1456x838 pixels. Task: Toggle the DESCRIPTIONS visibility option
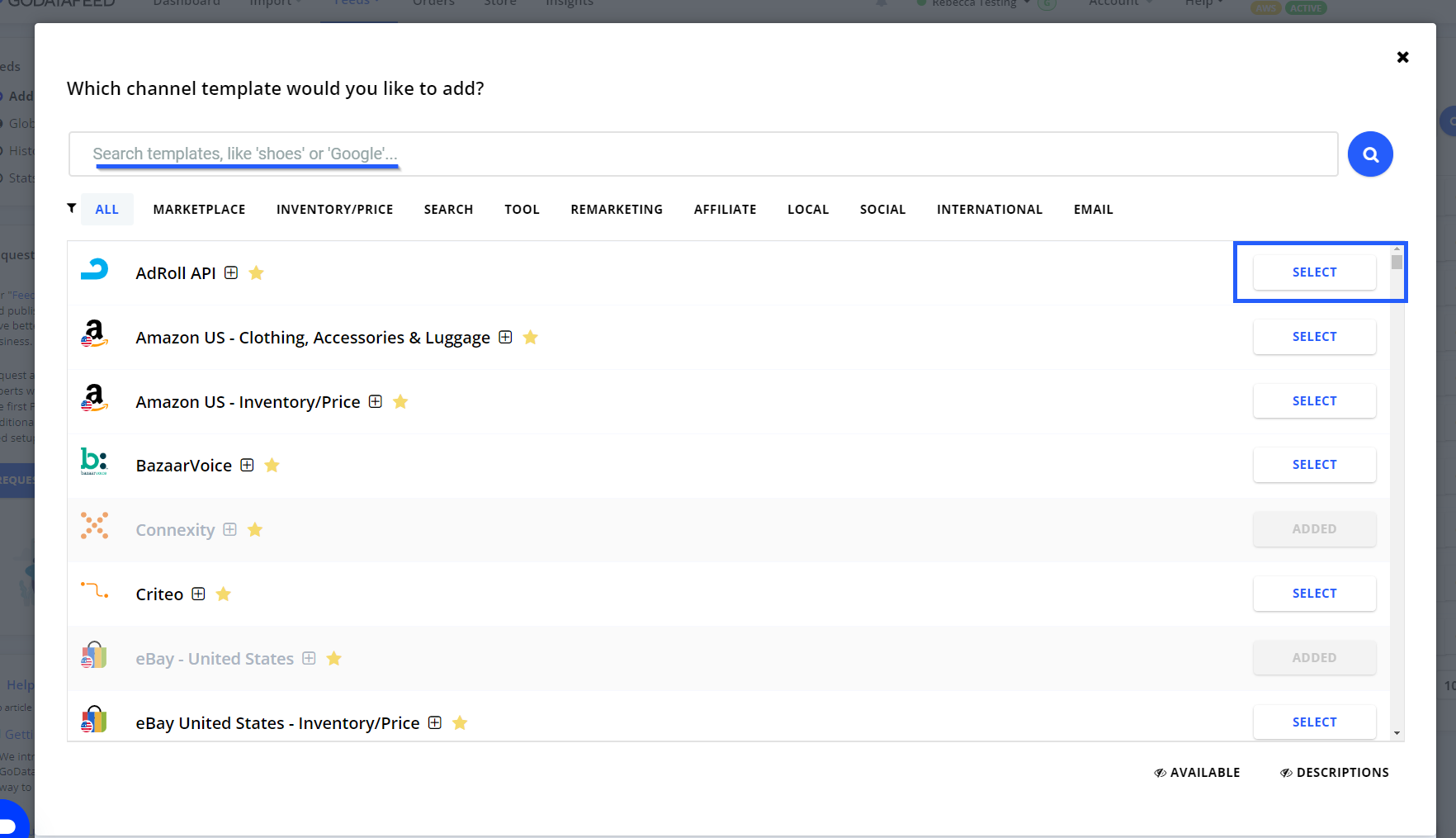click(1334, 773)
